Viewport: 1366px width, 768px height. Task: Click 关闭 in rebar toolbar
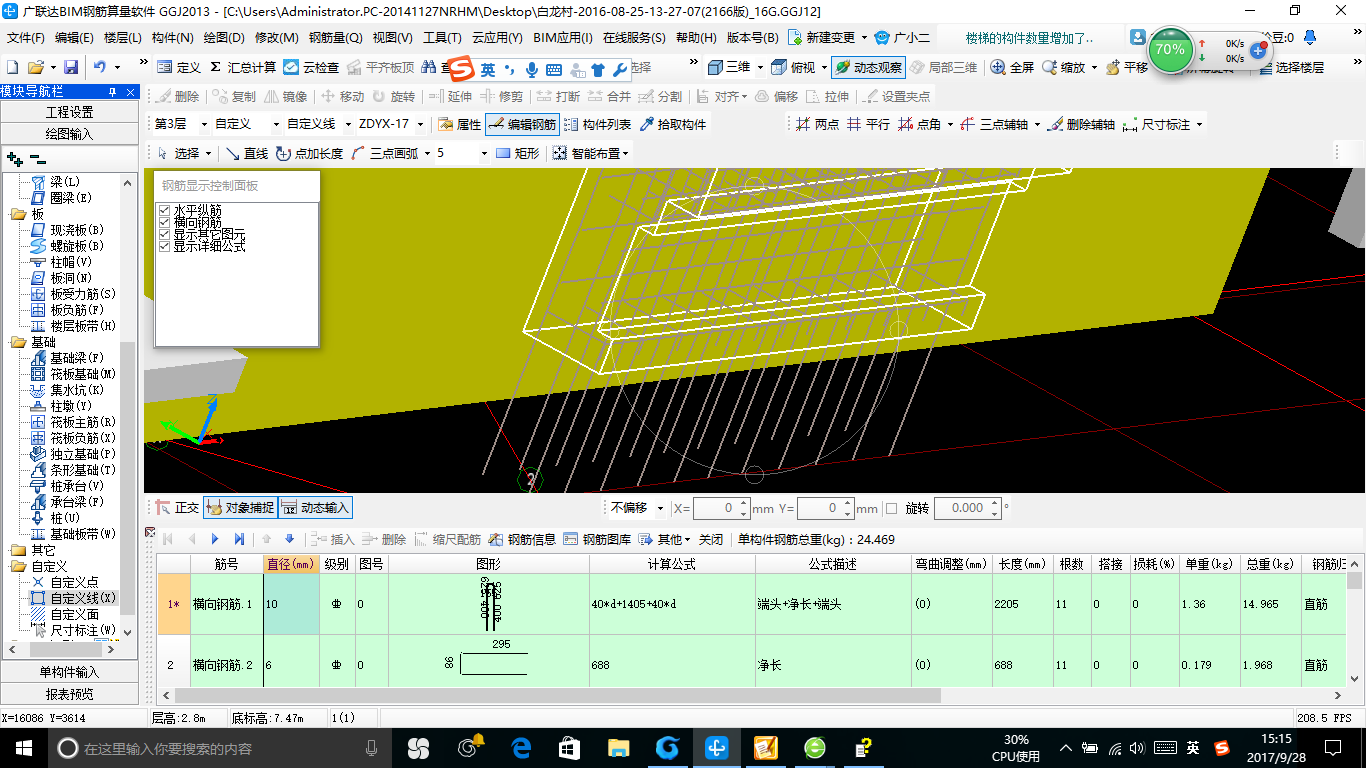pos(711,539)
